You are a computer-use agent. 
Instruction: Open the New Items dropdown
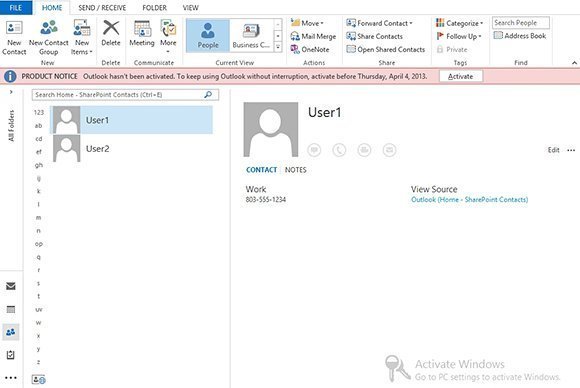point(81,38)
